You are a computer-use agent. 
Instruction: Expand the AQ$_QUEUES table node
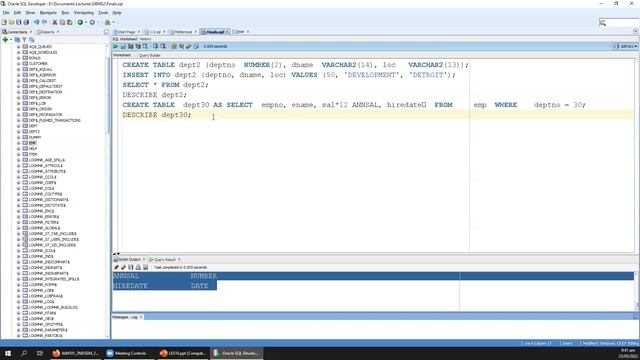(x=18, y=47)
